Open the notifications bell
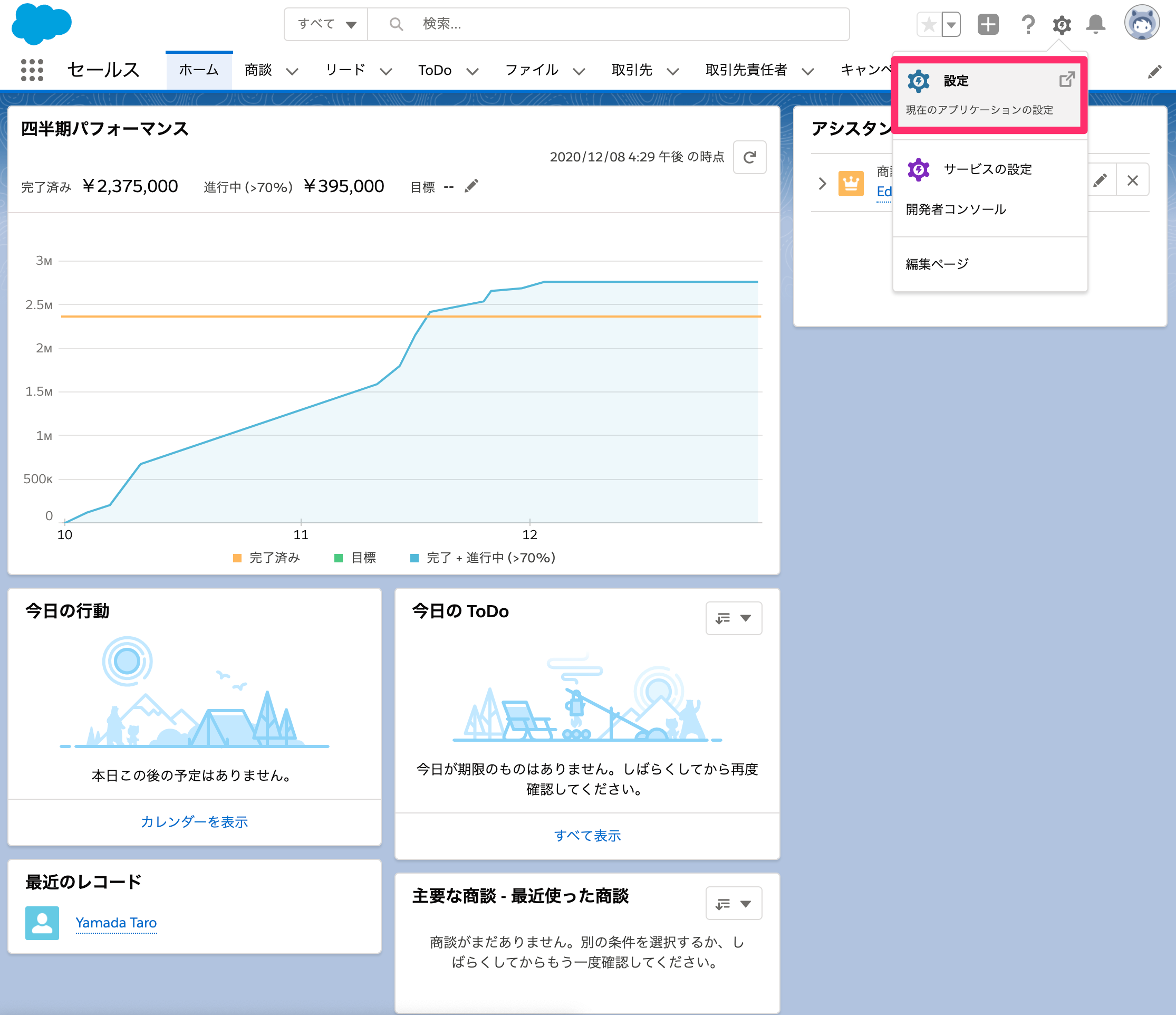This screenshot has width=1176, height=1015. click(1095, 24)
